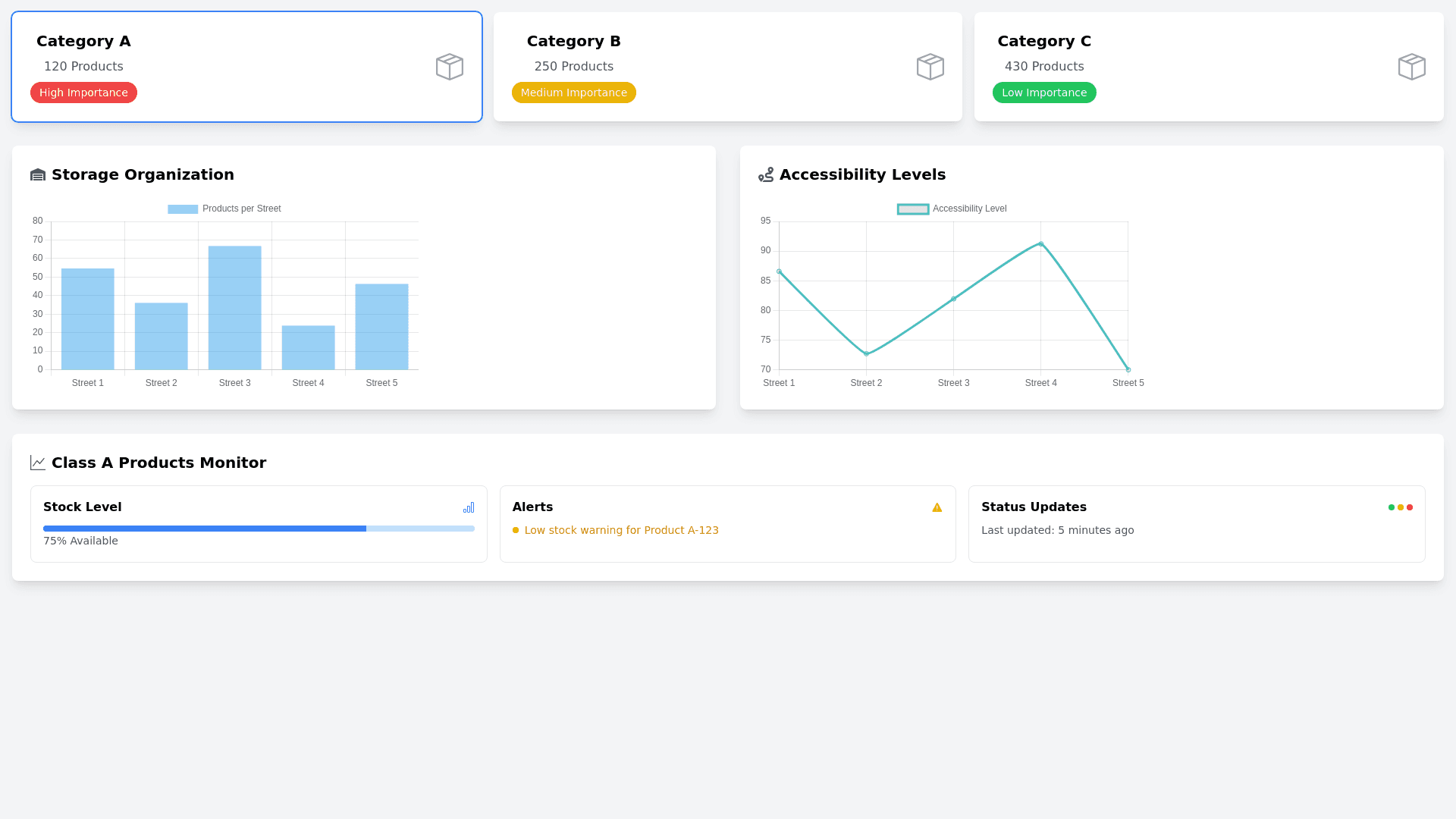1456x819 pixels.
Task: Open the Low stock warning for Product A-123
Action: (621, 530)
